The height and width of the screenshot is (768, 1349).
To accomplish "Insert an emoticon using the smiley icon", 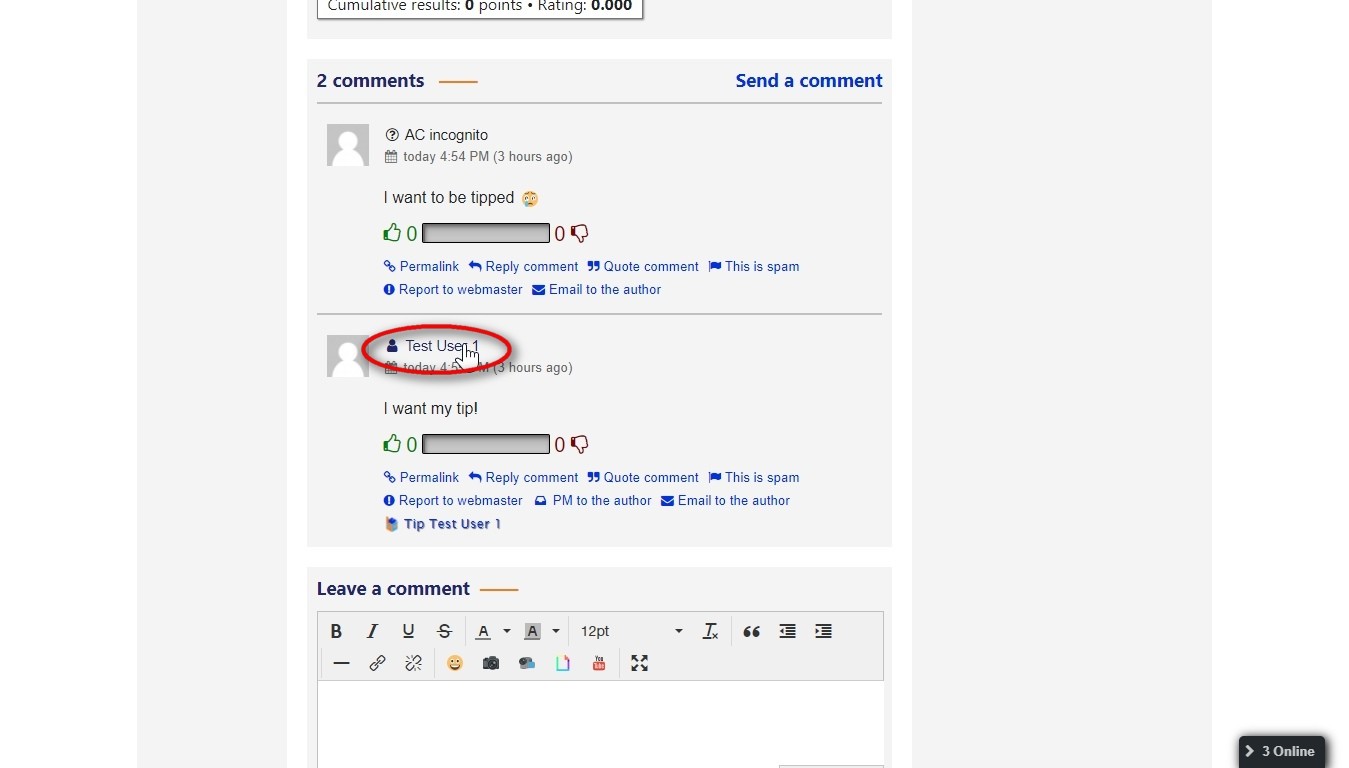I will pos(455,663).
